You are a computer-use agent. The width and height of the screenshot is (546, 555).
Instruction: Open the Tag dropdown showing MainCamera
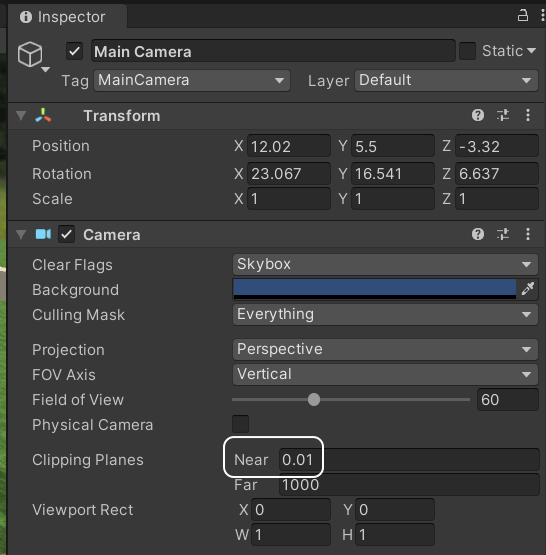click(x=192, y=80)
